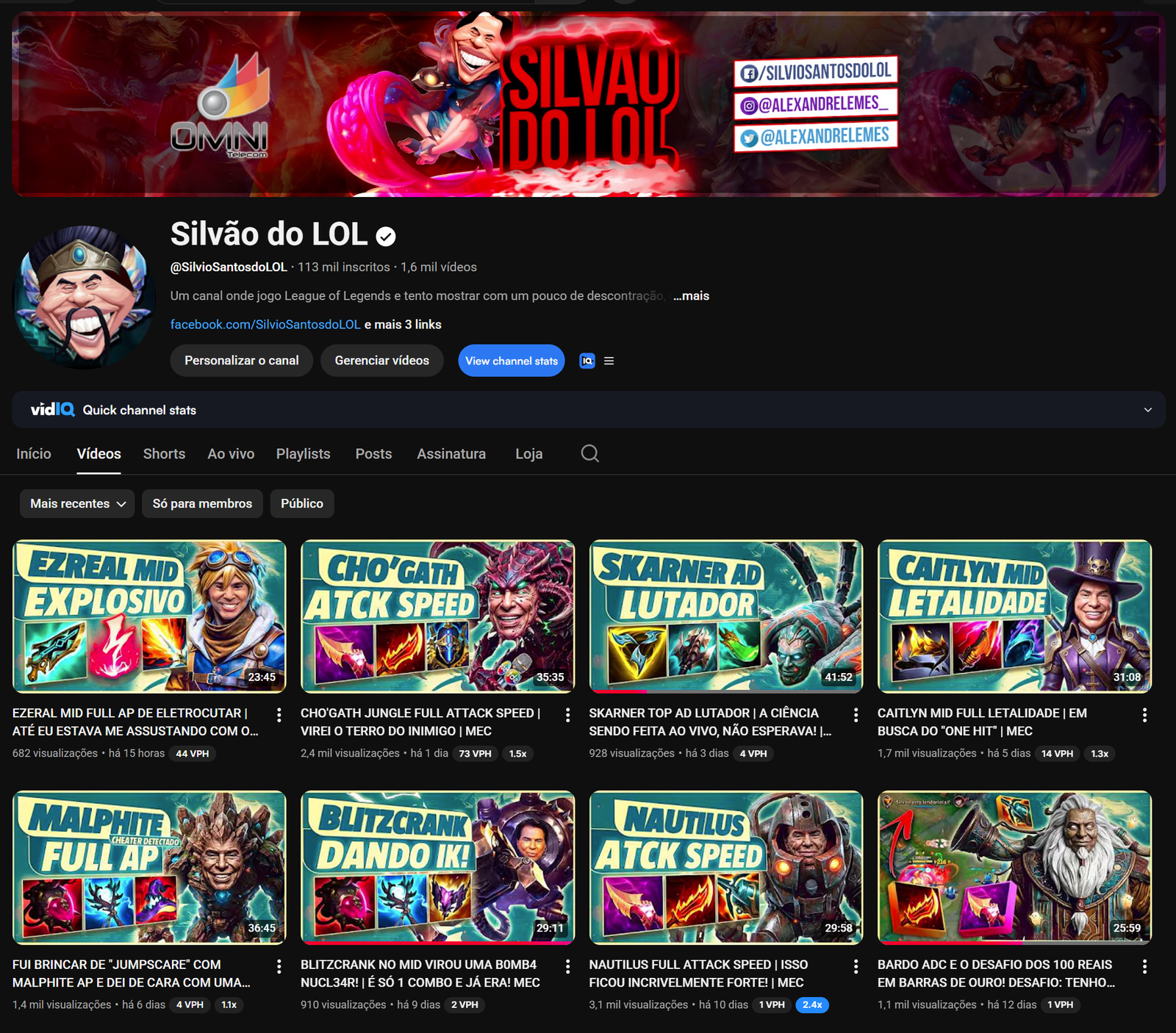Screen dimensions: 1176x1033
Task: Click the 44 VPH badge on Ezreal video
Action: [193, 754]
